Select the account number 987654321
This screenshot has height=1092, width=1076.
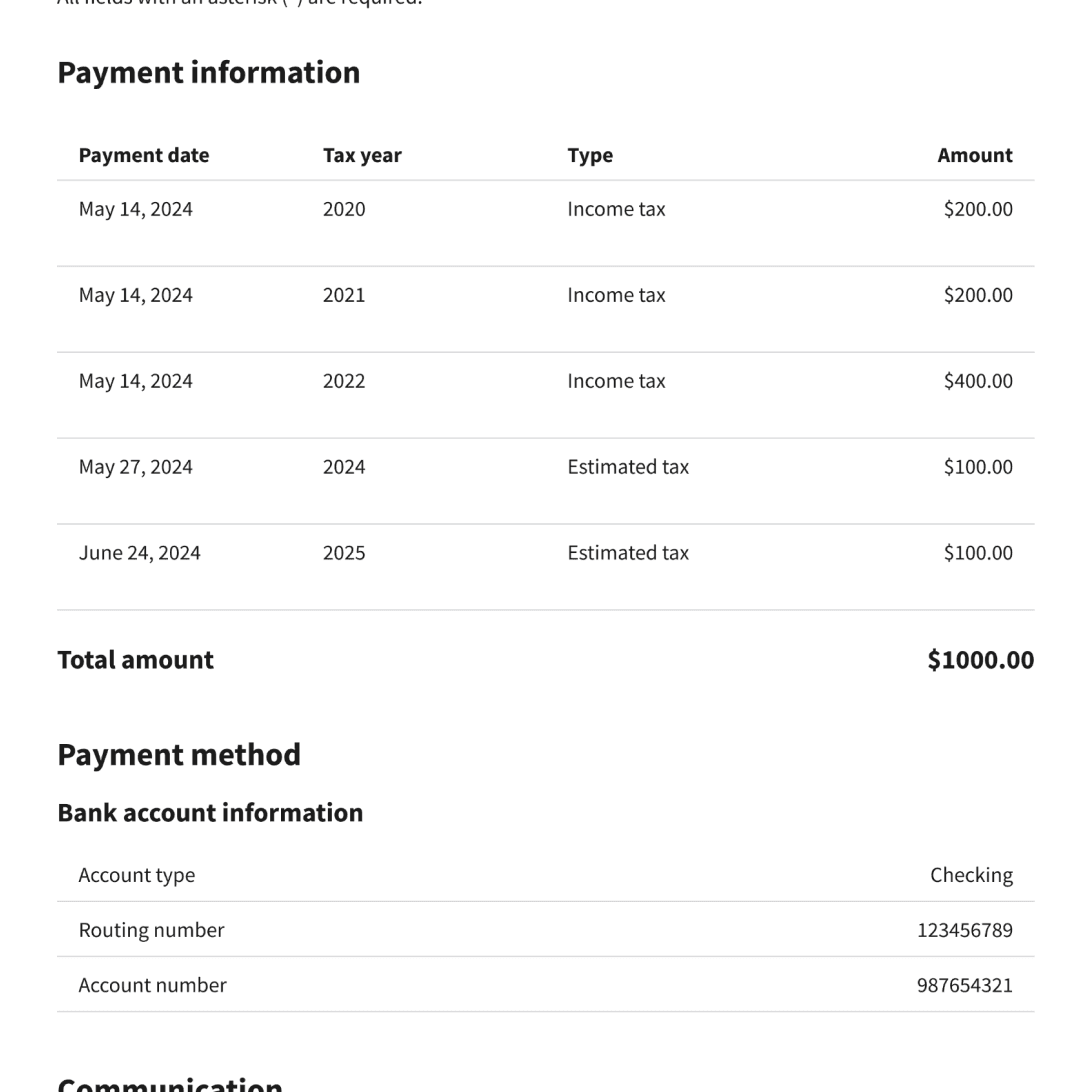click(x=965, y=985)
